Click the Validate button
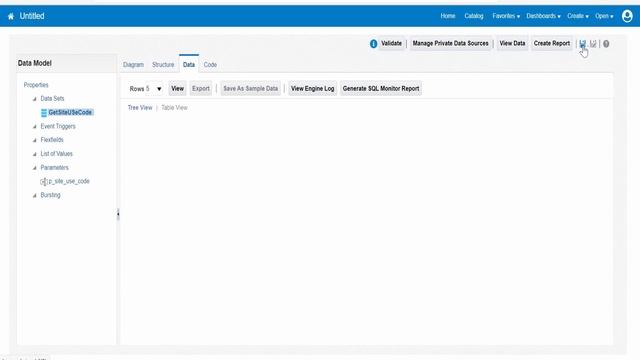This screenshot has width=640, height=360. pyautogui.click(x=391, y=43)
